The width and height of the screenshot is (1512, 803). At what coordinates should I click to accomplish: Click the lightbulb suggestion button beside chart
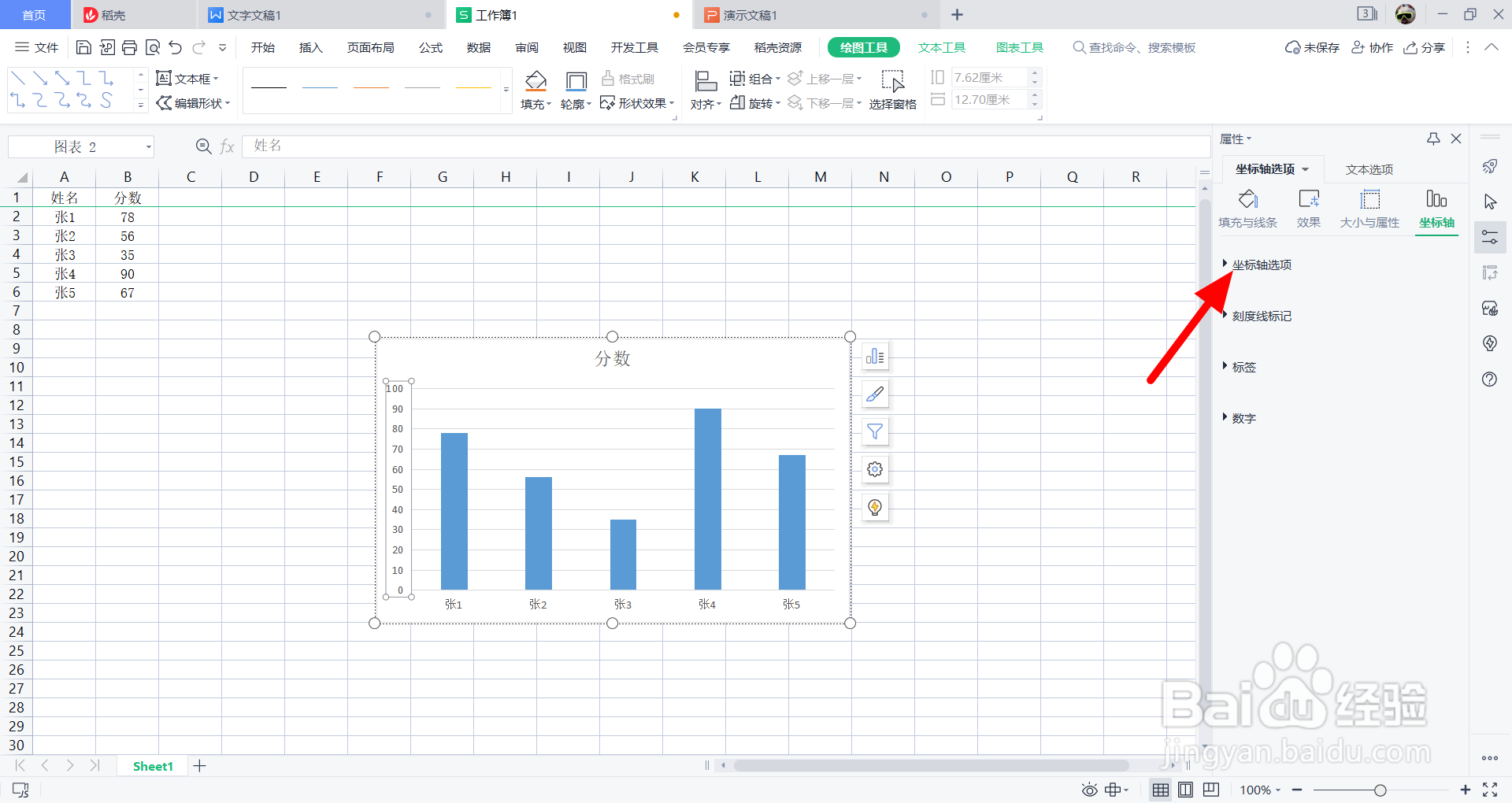click(875, 507)
